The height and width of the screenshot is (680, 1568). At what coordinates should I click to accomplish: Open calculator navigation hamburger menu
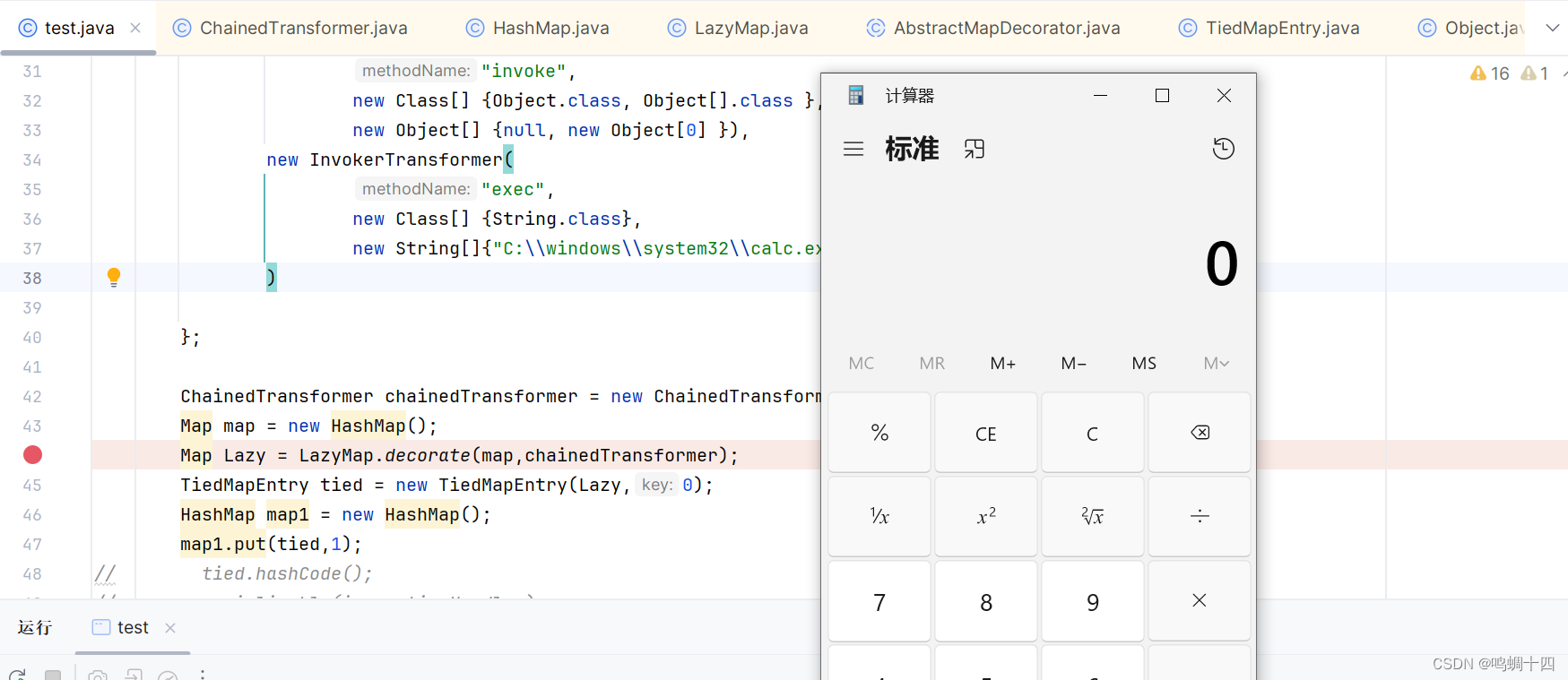[x=853, y=149]
